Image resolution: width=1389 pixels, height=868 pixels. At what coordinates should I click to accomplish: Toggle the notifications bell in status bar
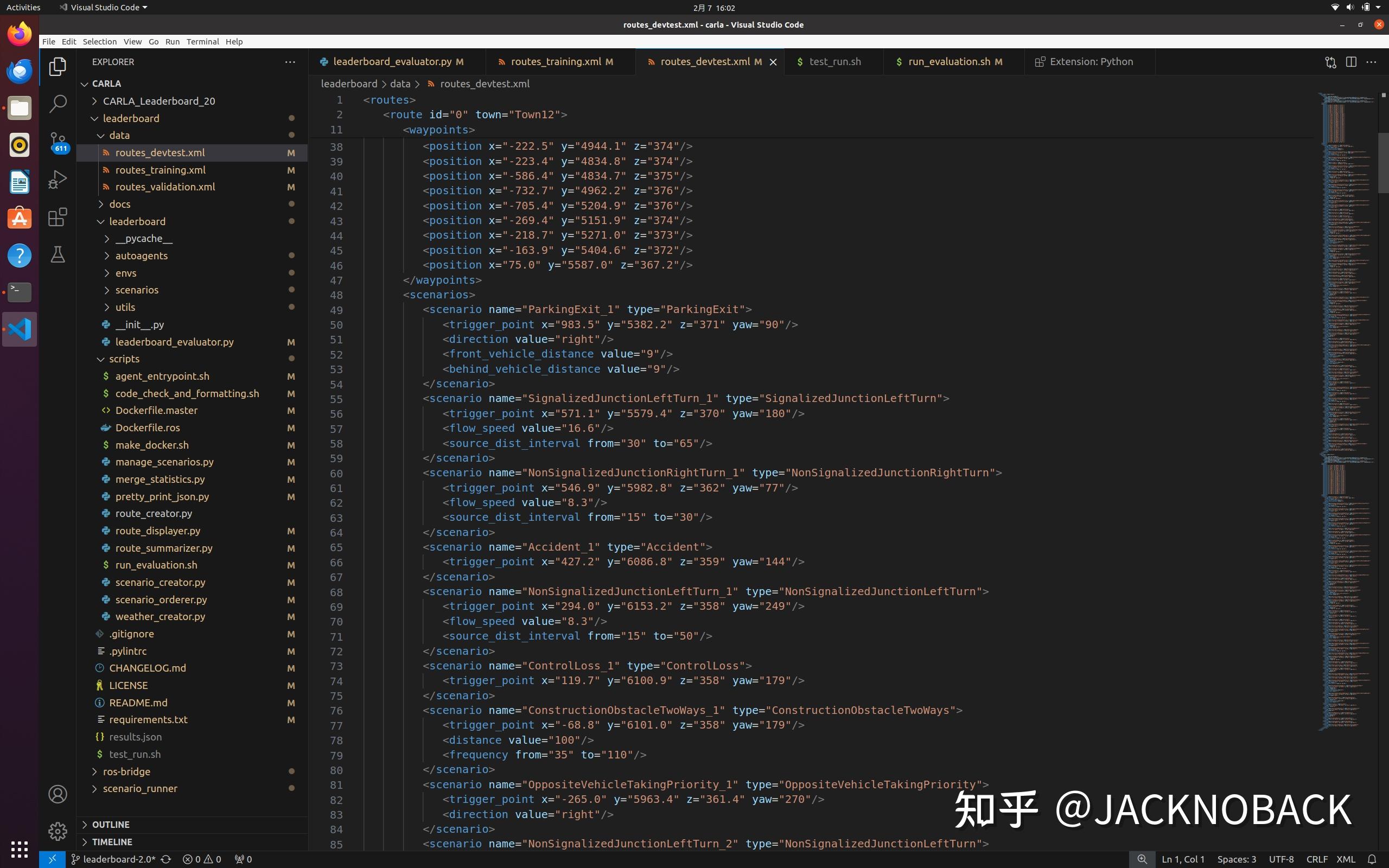(1372, 859)
